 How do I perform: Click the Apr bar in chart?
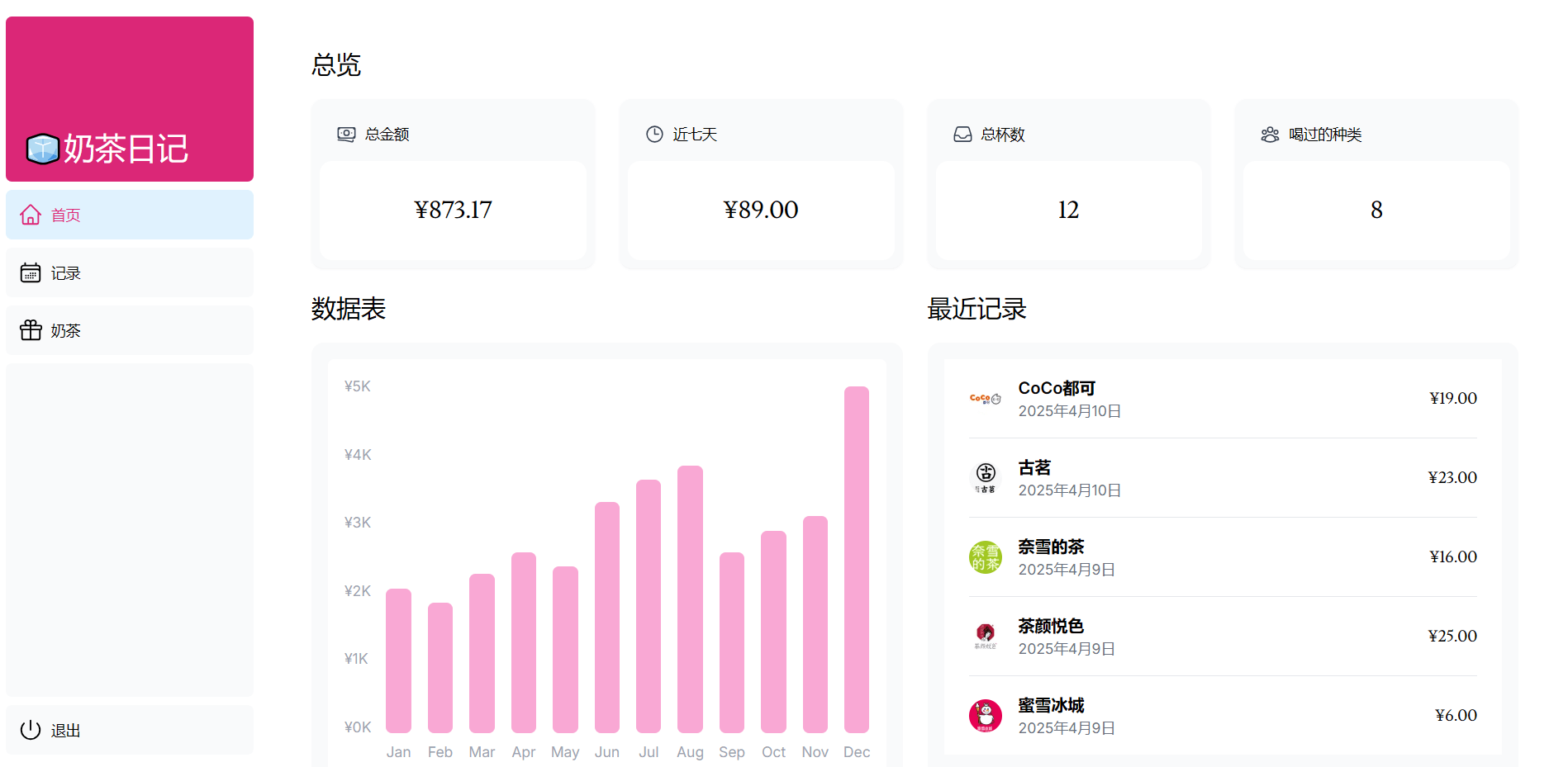pos(524,642)
